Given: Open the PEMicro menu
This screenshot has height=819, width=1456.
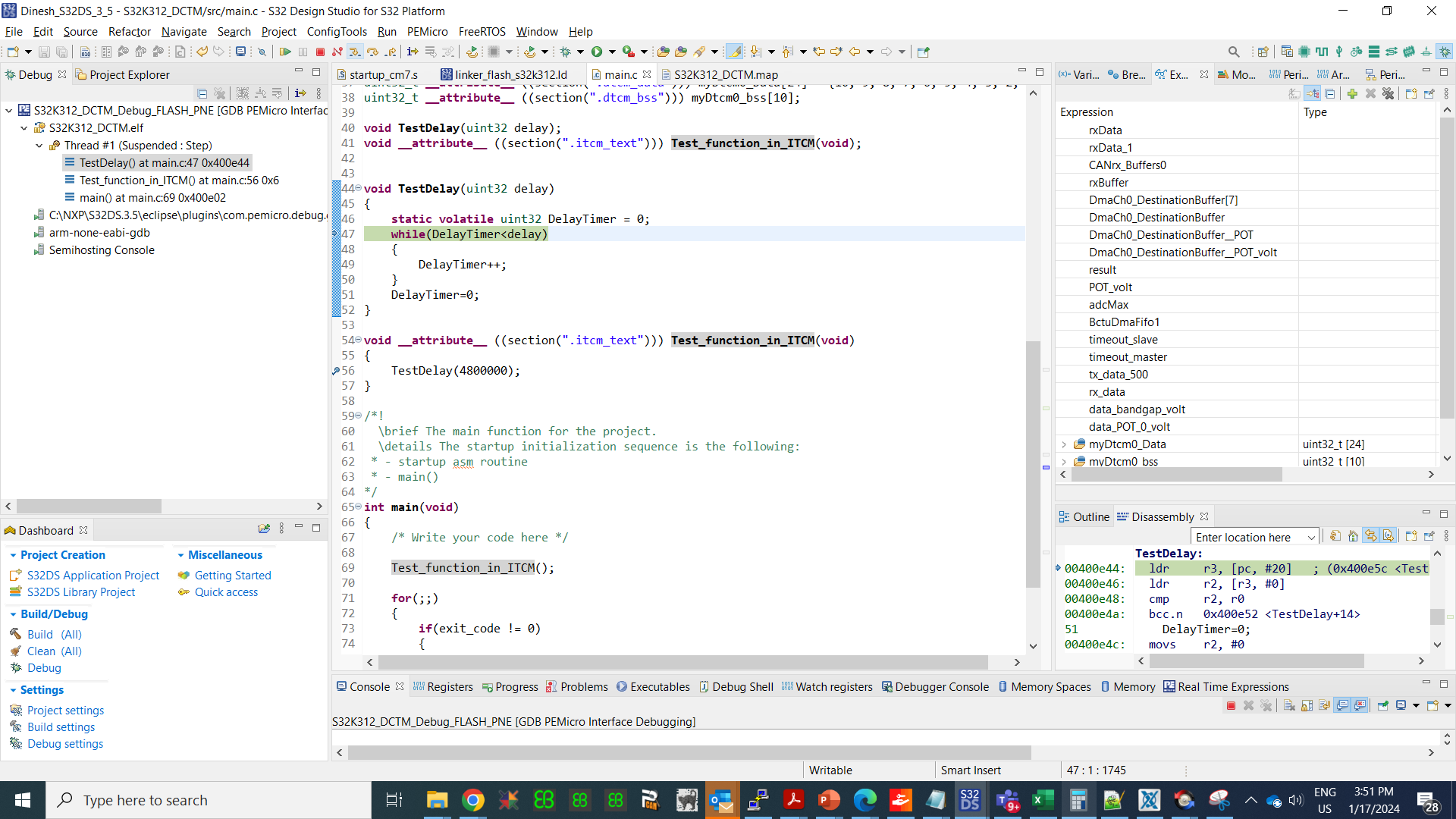Looking at the screenshot, I should [x=427, y=32].
